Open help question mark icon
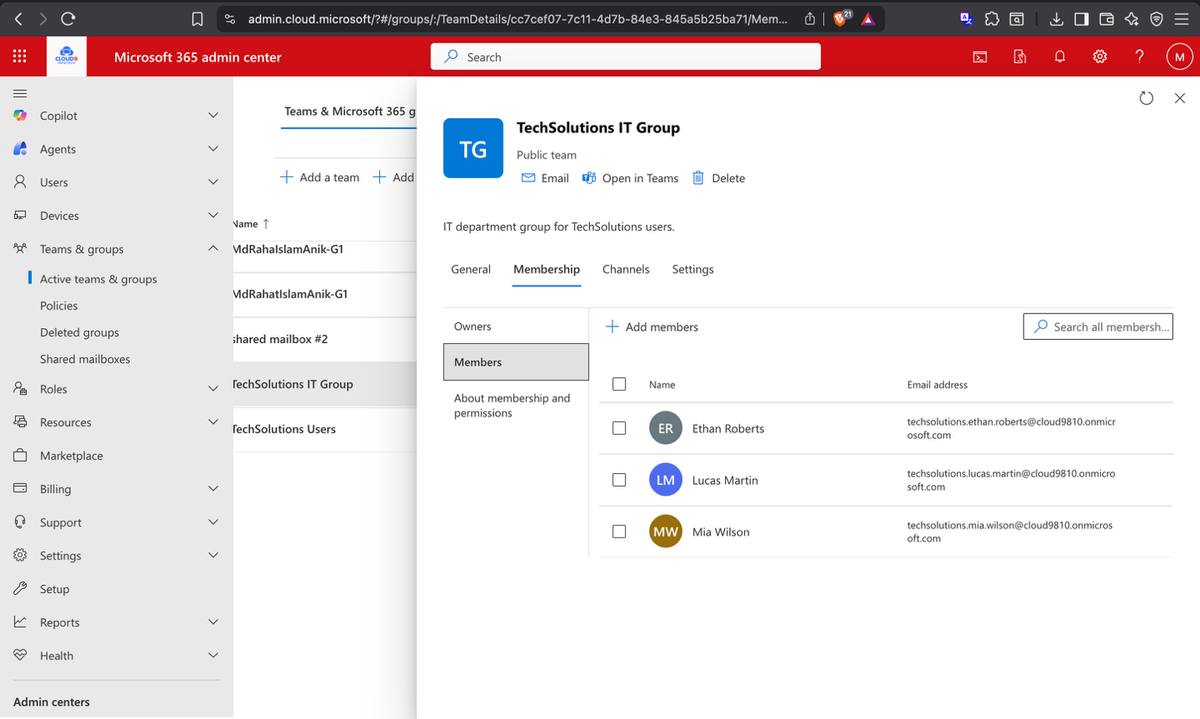Image resolution: width=1200 pixels, height=719 pixels. 1139,57
